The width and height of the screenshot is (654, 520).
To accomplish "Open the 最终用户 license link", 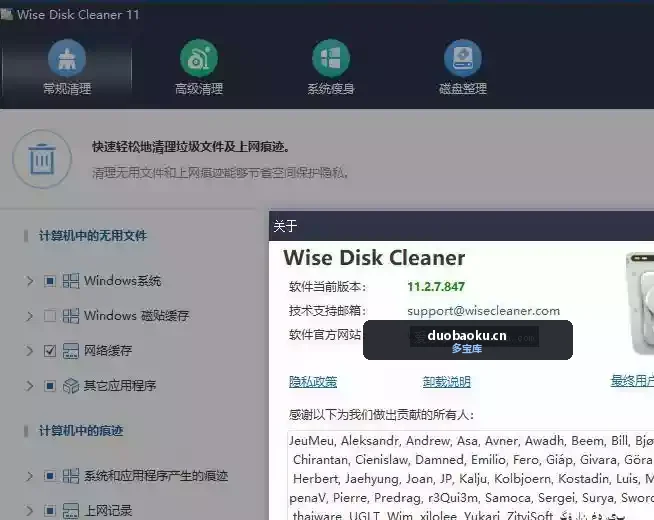I will [x=632, y=381].
